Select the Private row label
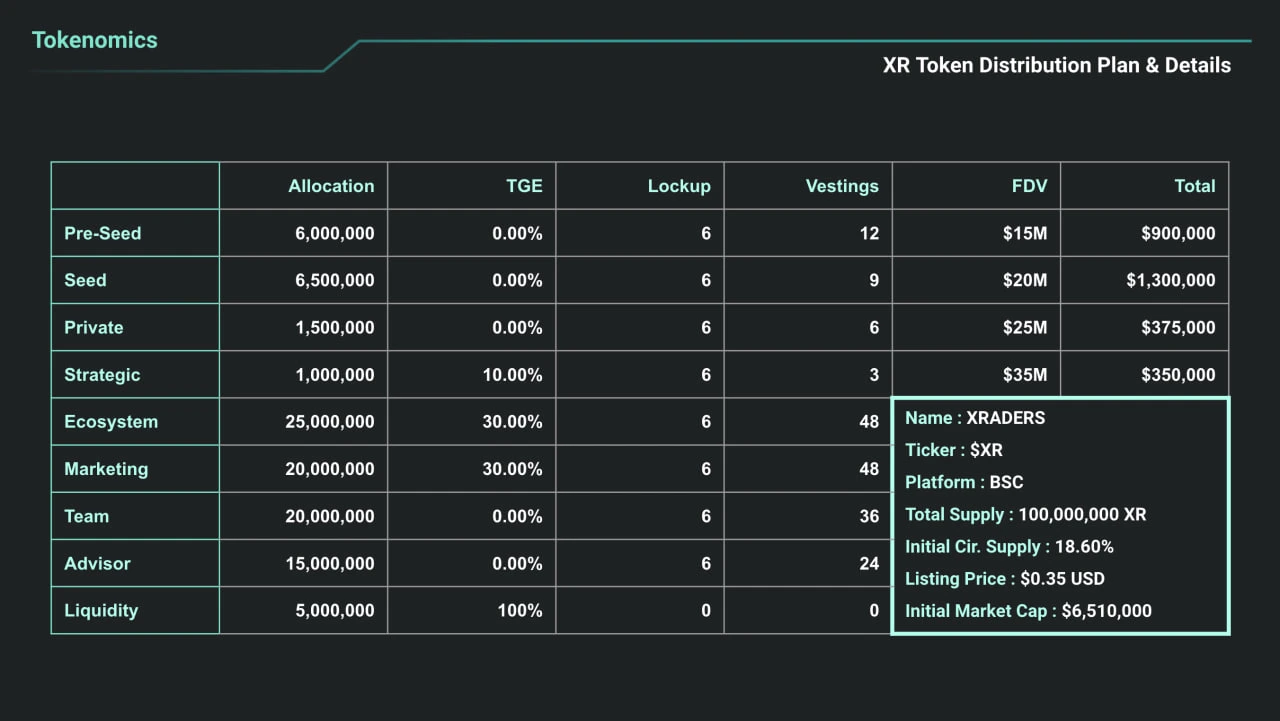 pyautogui.click(x=94, y=328)
